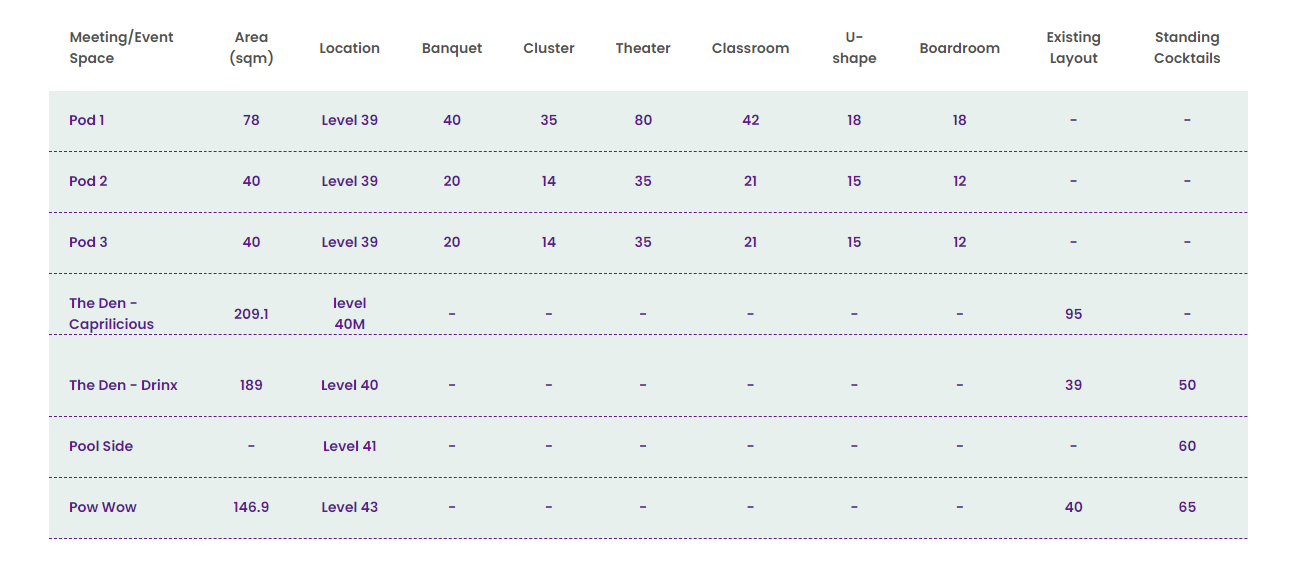Click the Standing Cocktails column header
Viewport: 1296px width, 582px height.
pos(1187,48)
